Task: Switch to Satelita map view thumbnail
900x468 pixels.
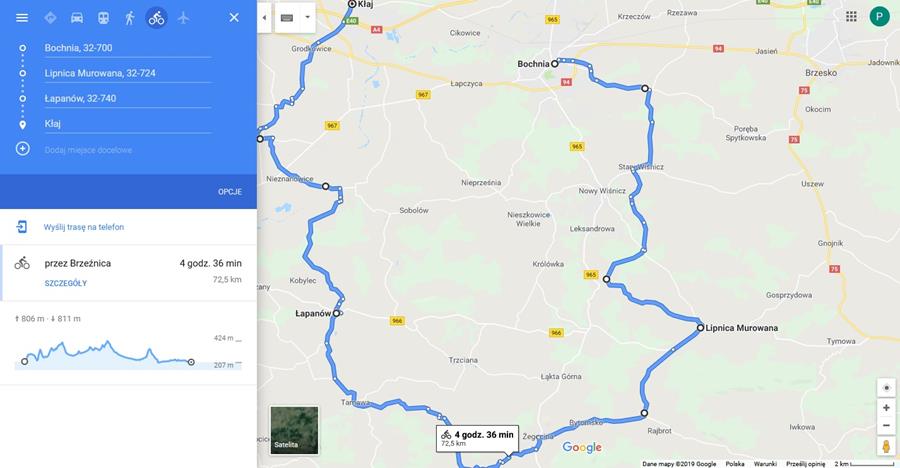Action: tap(294, 430)
